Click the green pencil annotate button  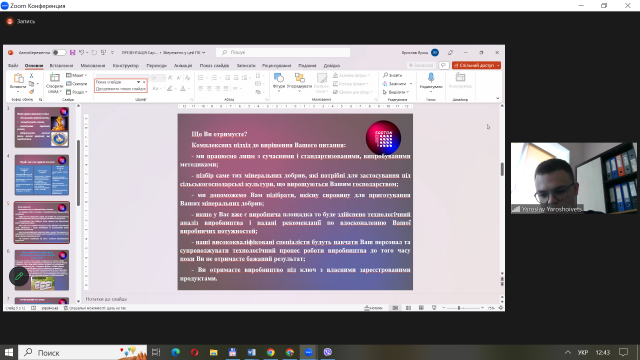pyautogui.click(x=19, y=276)
